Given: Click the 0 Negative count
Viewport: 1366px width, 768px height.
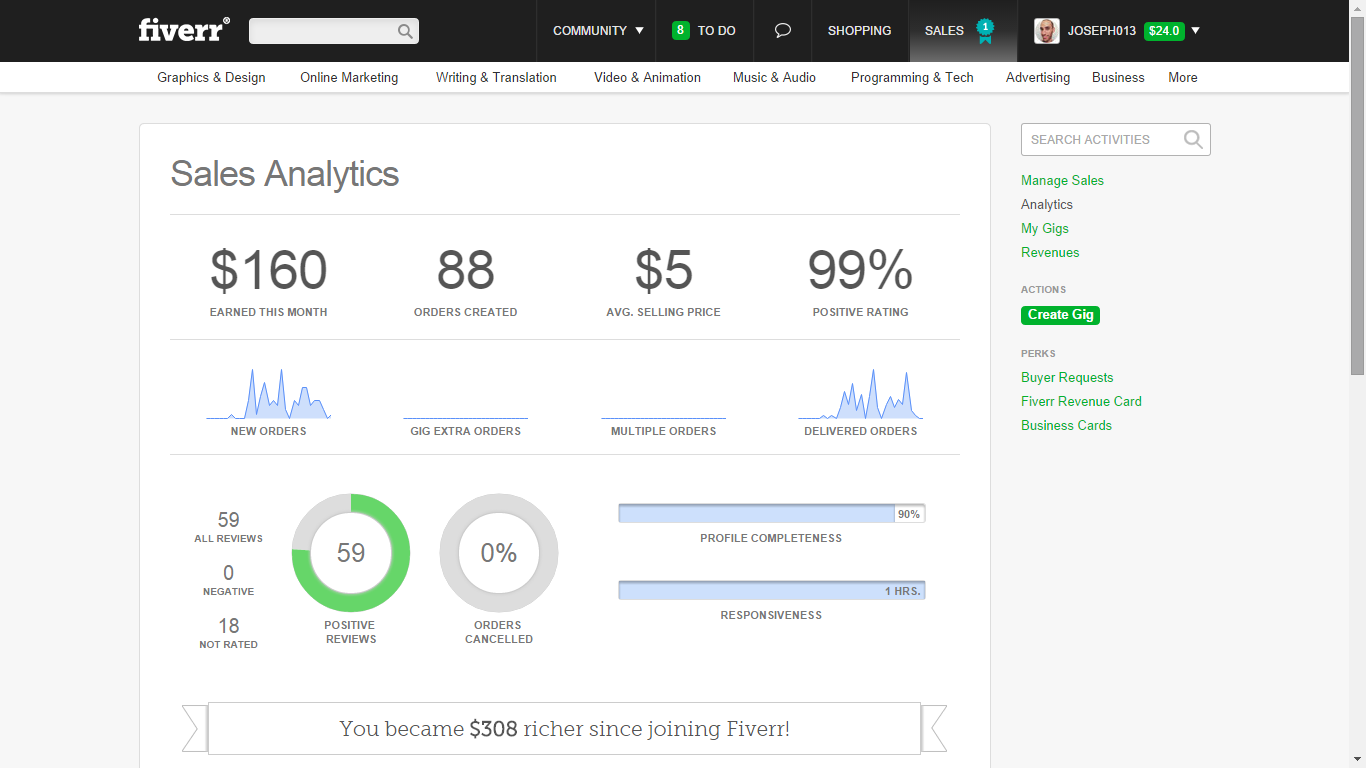Looking at the screenshot, I should [228, 573].
